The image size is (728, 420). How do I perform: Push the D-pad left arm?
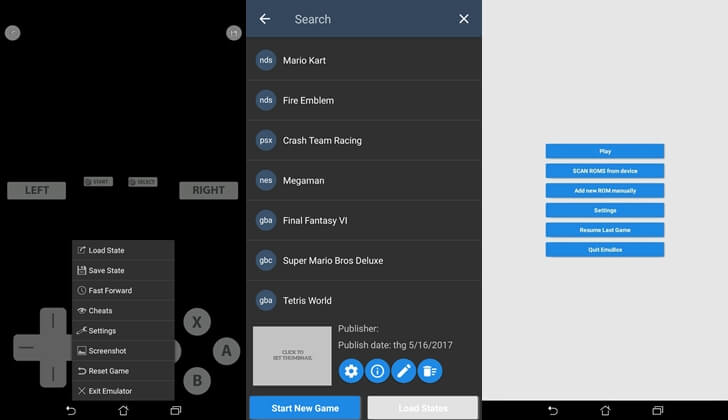click(26, 347)
